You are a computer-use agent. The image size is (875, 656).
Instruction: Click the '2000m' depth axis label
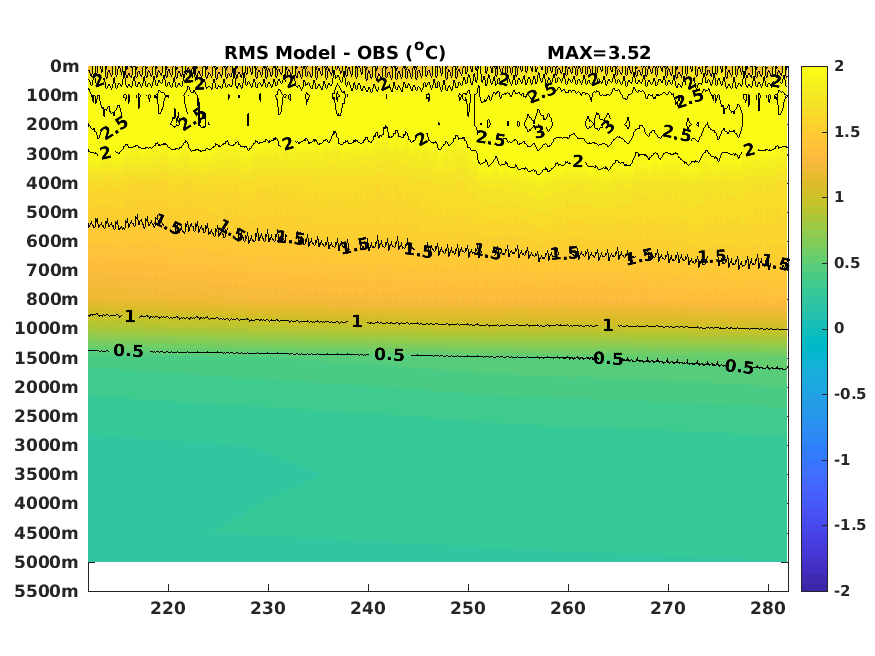47,387
